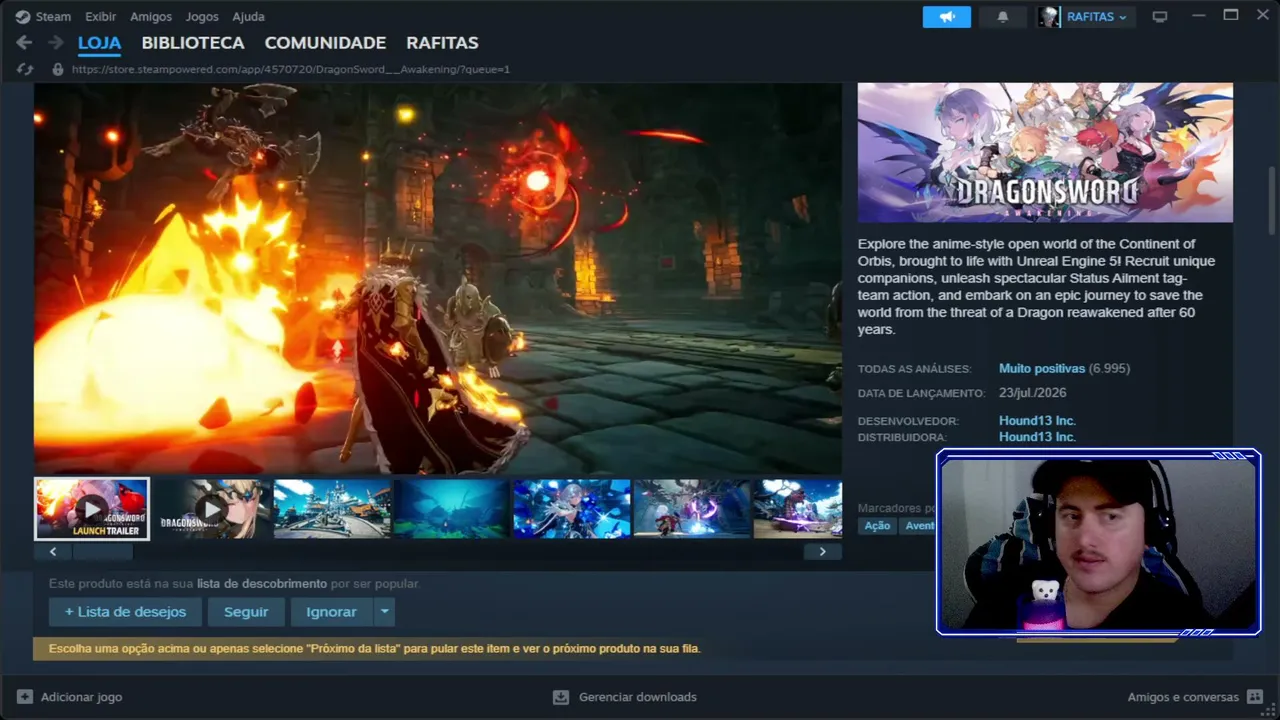Click the Adicionar jogo plus icon
Viewport: 1280px width, 720px height.
tap(25, 697)
